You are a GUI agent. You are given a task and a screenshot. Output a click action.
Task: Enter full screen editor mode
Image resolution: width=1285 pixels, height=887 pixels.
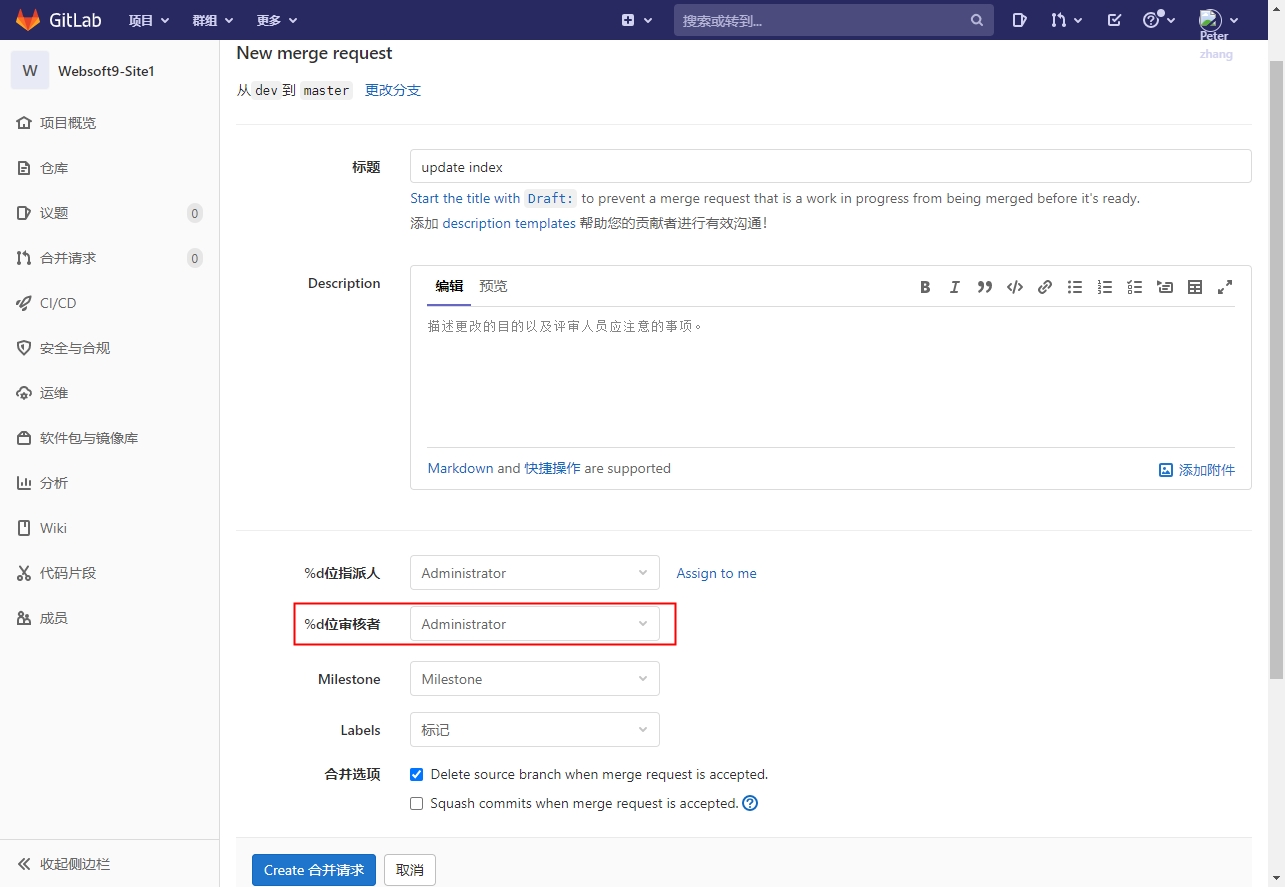point(1225,287)
